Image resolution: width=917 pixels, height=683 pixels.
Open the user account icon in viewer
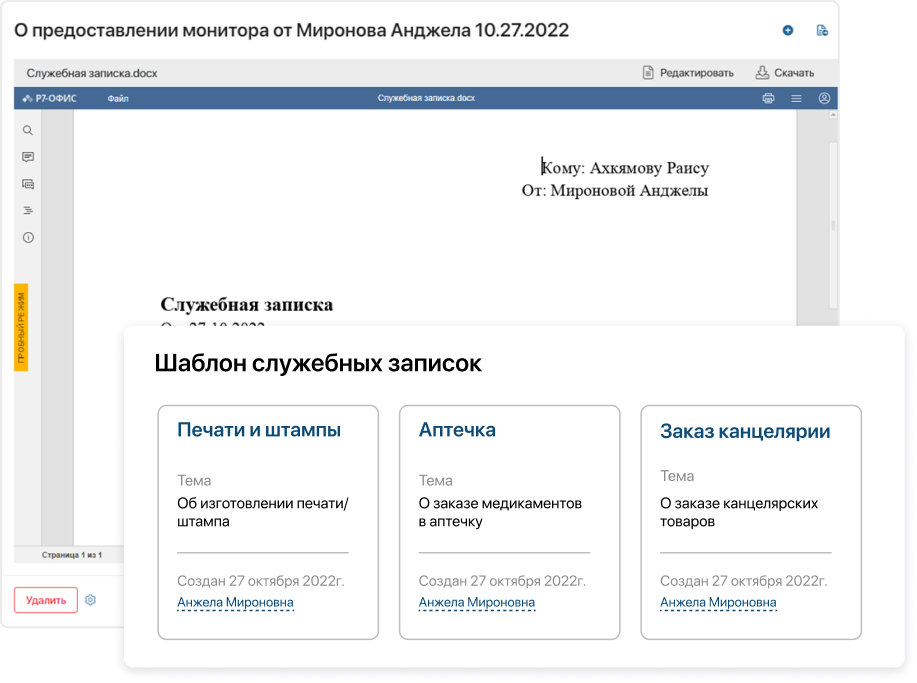pyautogui.click(x=822, y=98)
